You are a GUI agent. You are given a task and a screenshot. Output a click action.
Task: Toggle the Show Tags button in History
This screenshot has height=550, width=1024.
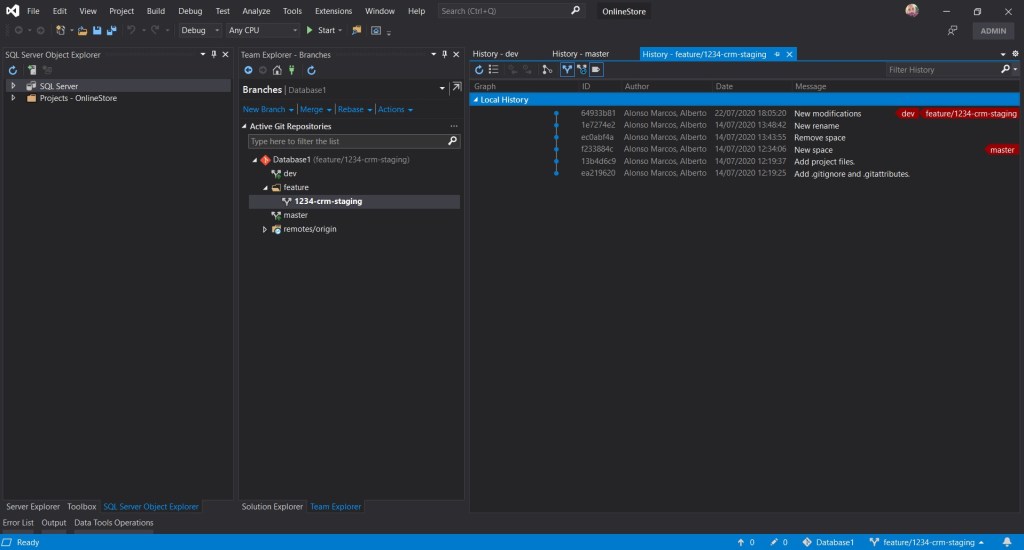(596, 70)
